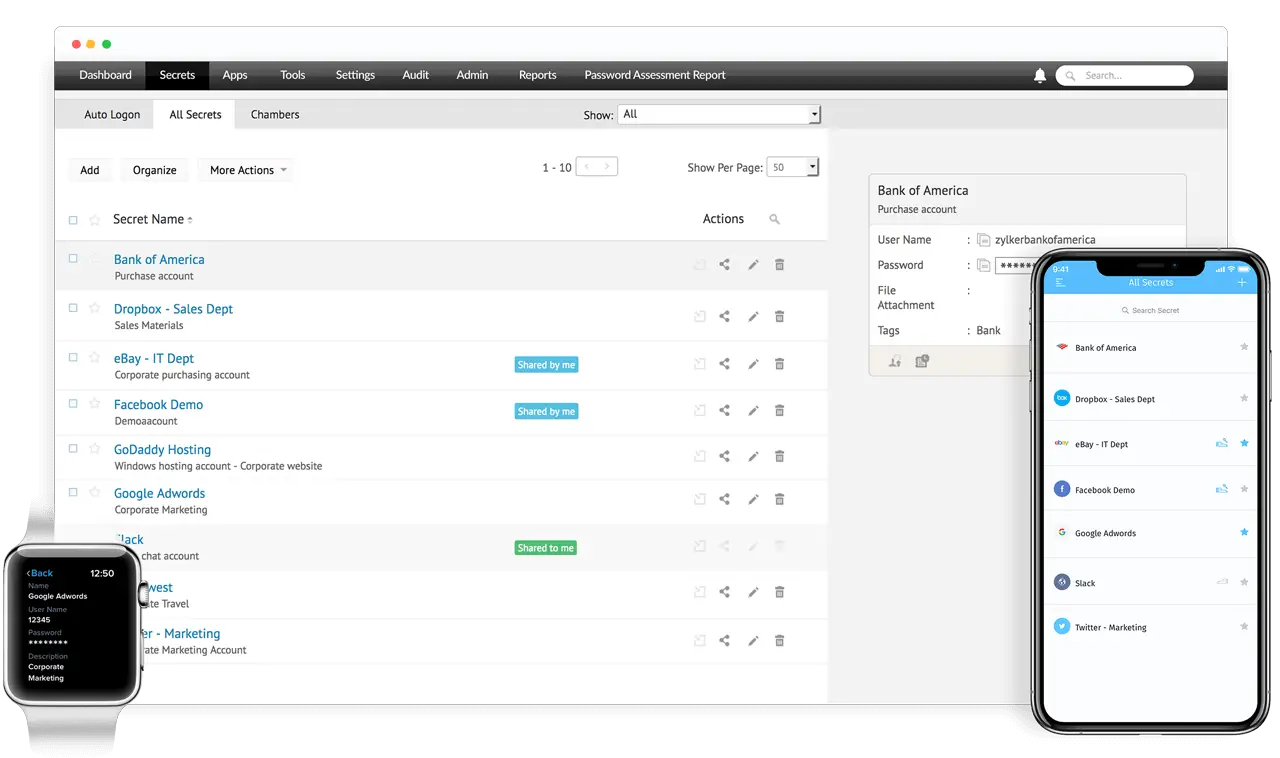Delete the Facebook Demo secret
The width and height of the screenshot is (1280, 758).
(x=780, y=410)
